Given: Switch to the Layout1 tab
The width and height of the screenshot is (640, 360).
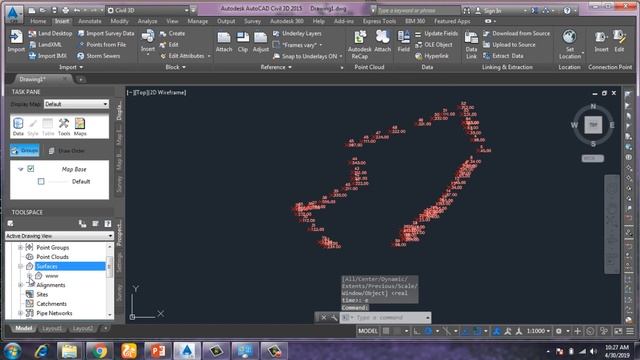Looking at the screenshot, I should 52,328.
